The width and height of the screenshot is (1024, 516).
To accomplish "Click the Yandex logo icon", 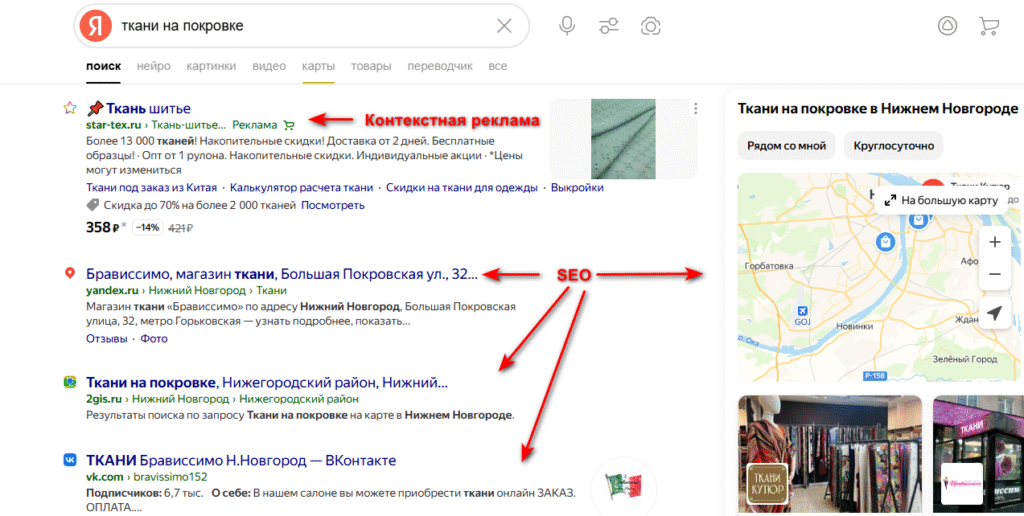I will point(96,25).
